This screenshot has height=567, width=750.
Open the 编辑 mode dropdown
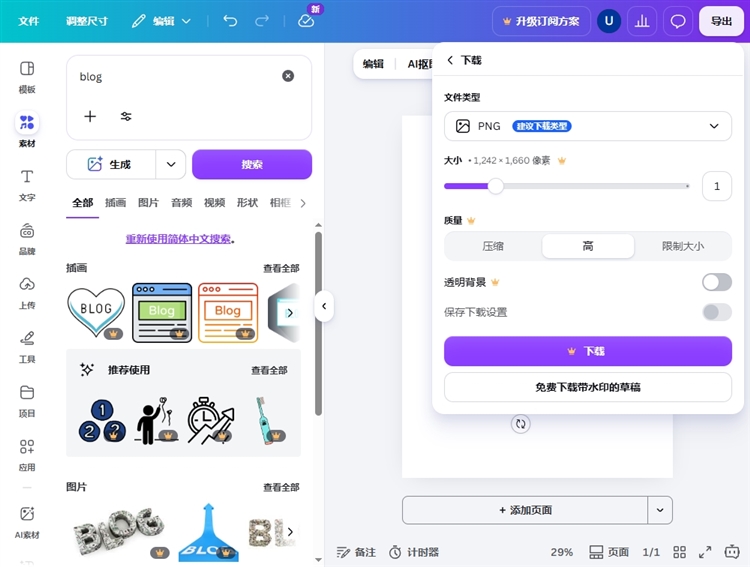coord(162,21)
